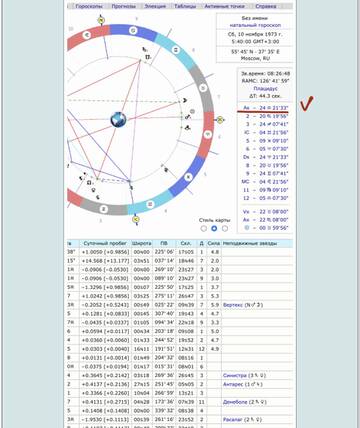Click the Moon glyph inside the chart
Screen dimensions: 360x428
(x=185, y=100)
